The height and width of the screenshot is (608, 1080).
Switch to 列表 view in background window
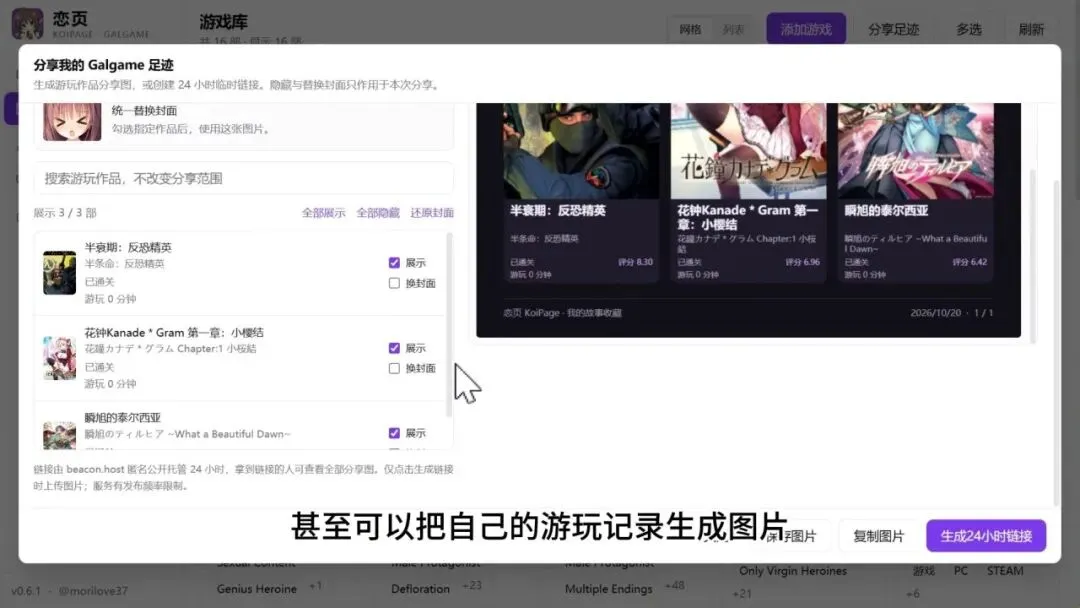click(733, 30)
